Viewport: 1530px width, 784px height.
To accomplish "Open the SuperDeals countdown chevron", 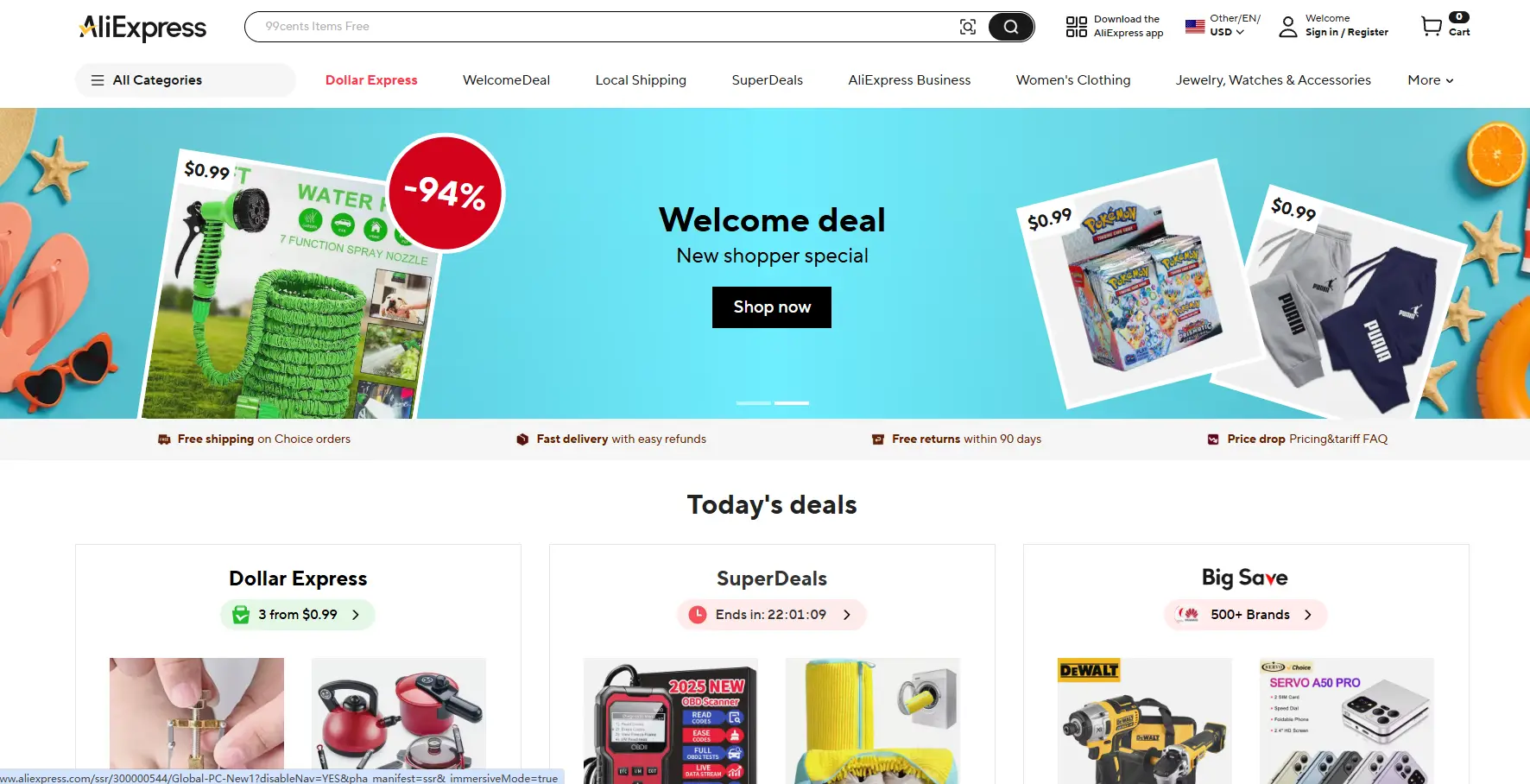I will click(847, 615).
